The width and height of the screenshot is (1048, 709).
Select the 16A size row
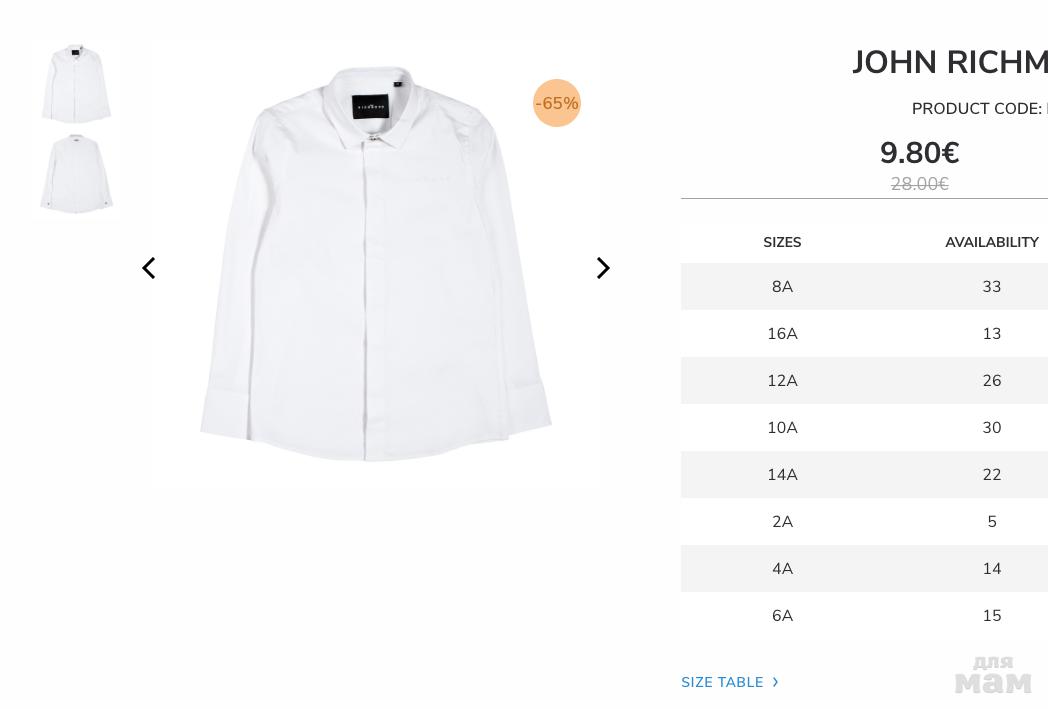coord(782,334)
